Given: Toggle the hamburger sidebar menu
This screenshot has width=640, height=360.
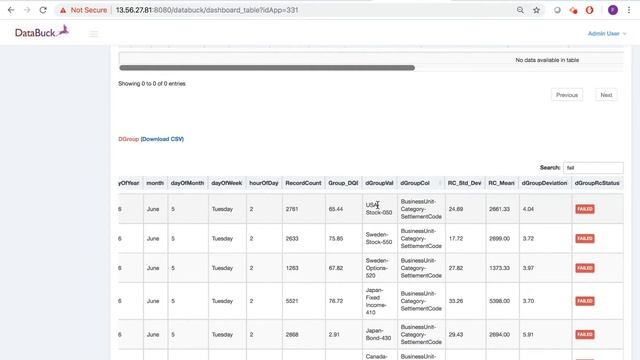Looking at the screenshot, I should pos(94,34).
